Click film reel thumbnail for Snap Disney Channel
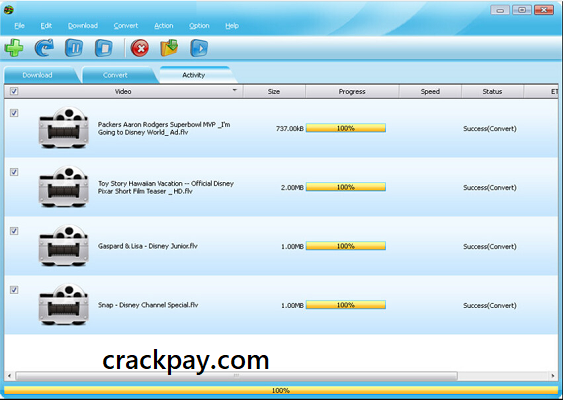This screenshot has width=563, height=400. pyautogui.click(x=64, y=304)
